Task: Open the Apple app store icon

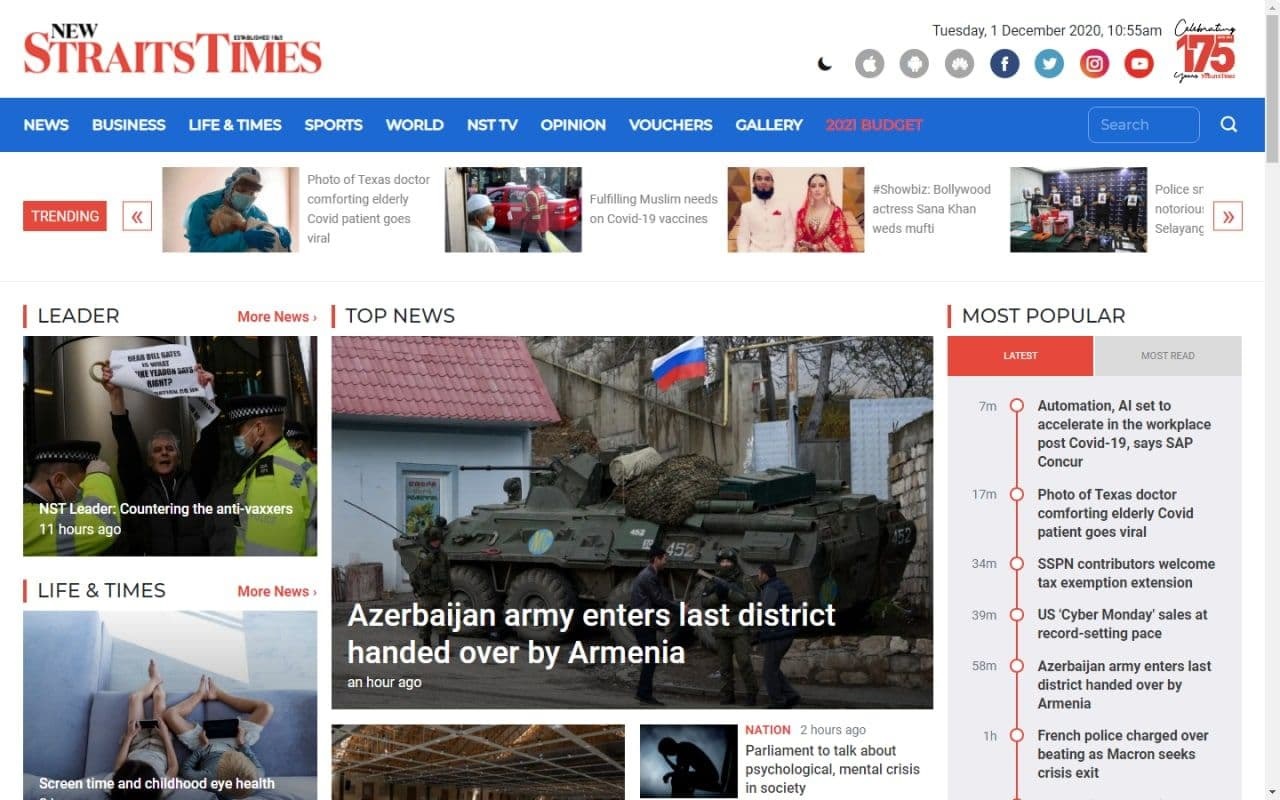Action: coord(869,64)
